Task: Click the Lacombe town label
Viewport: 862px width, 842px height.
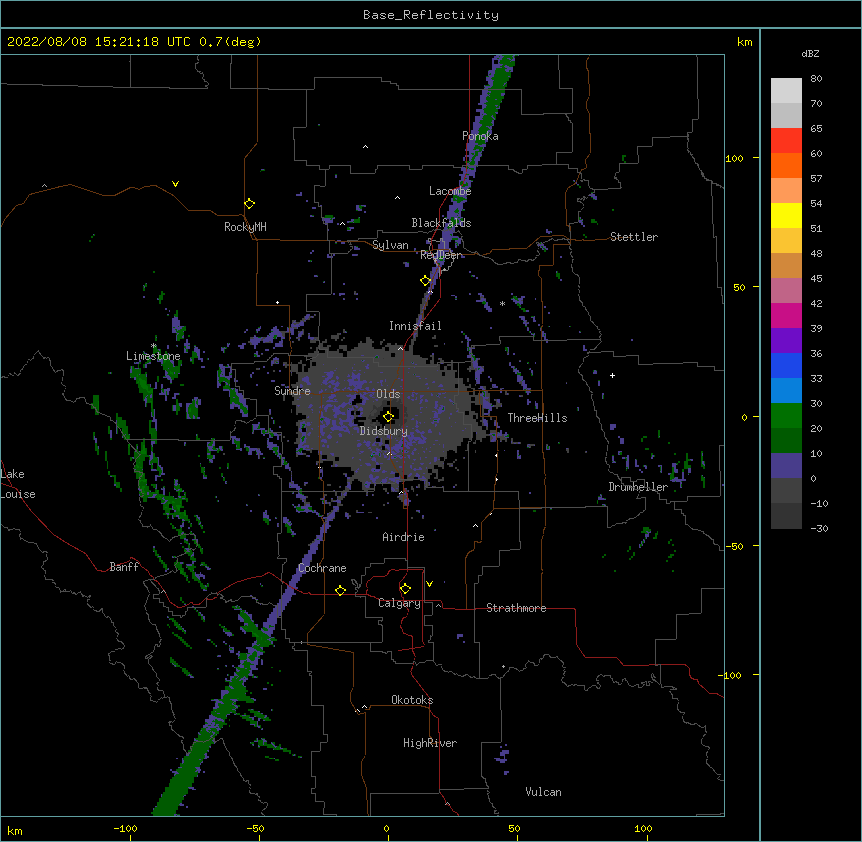Action: [x=450, y=191]
